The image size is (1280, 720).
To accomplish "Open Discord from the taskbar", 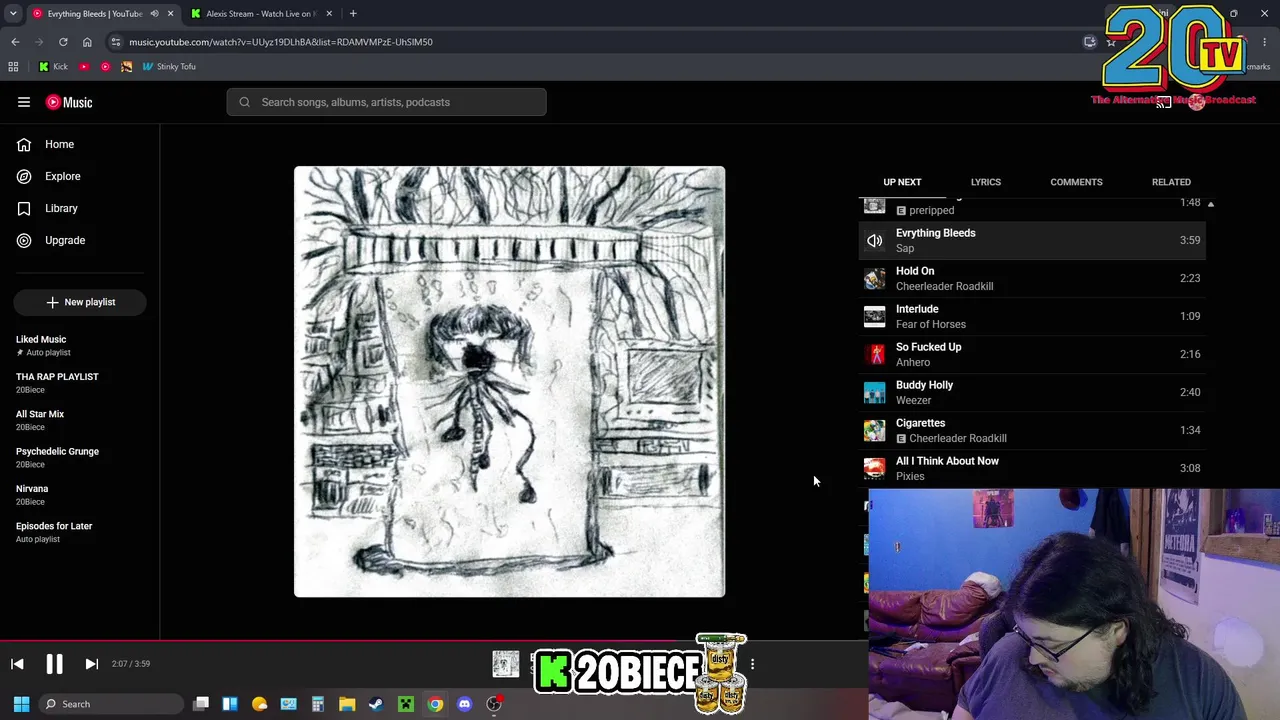I will (x=464, y=704).
